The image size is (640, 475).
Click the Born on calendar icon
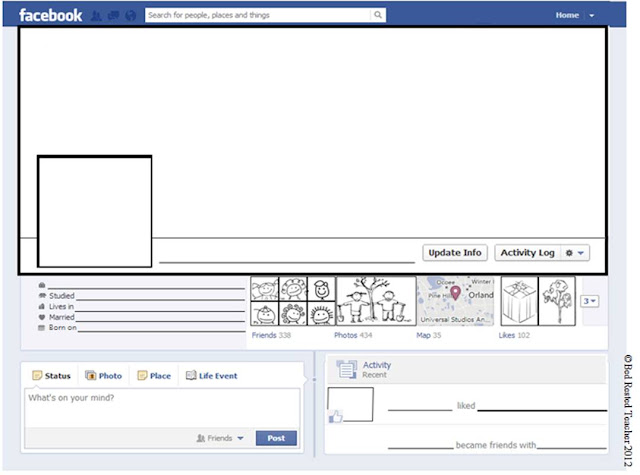tap(41, 328)
